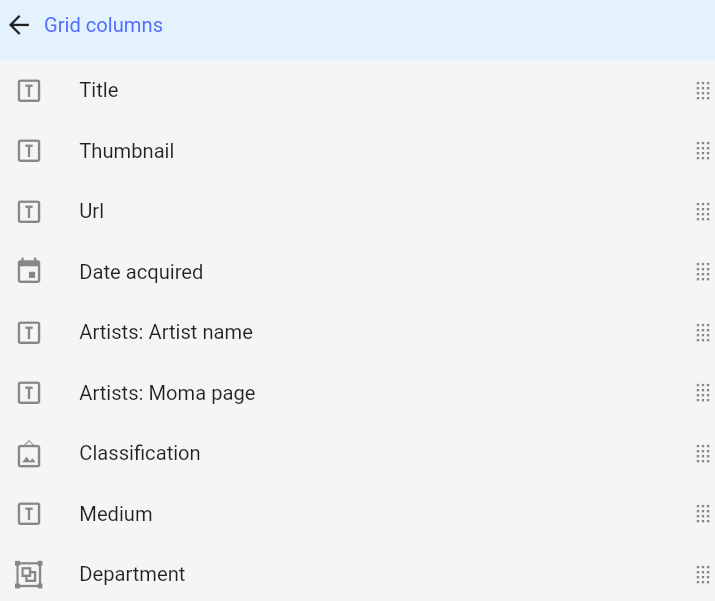Click the text icon beside Medium
The height and width of the screenshot is (601, 715).
29,514
